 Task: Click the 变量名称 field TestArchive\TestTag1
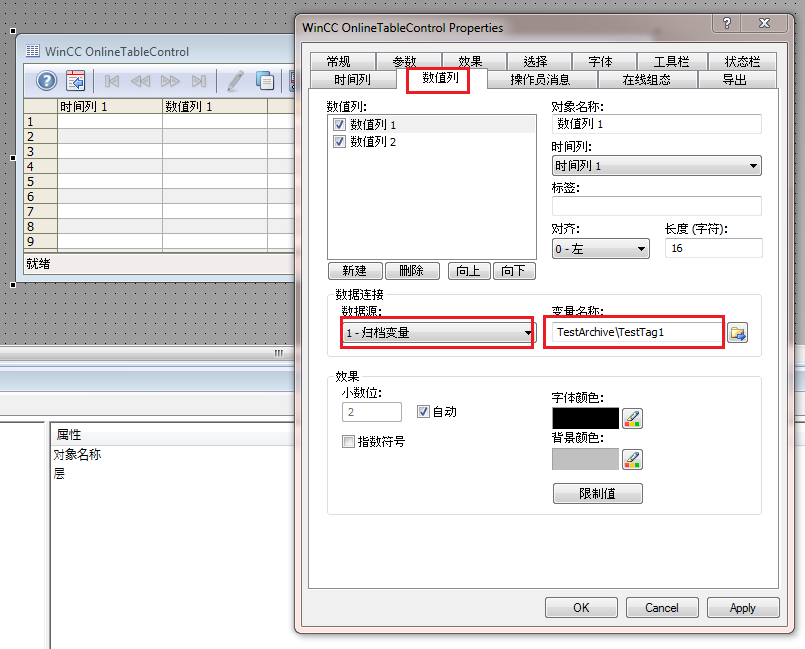[637, 332]
